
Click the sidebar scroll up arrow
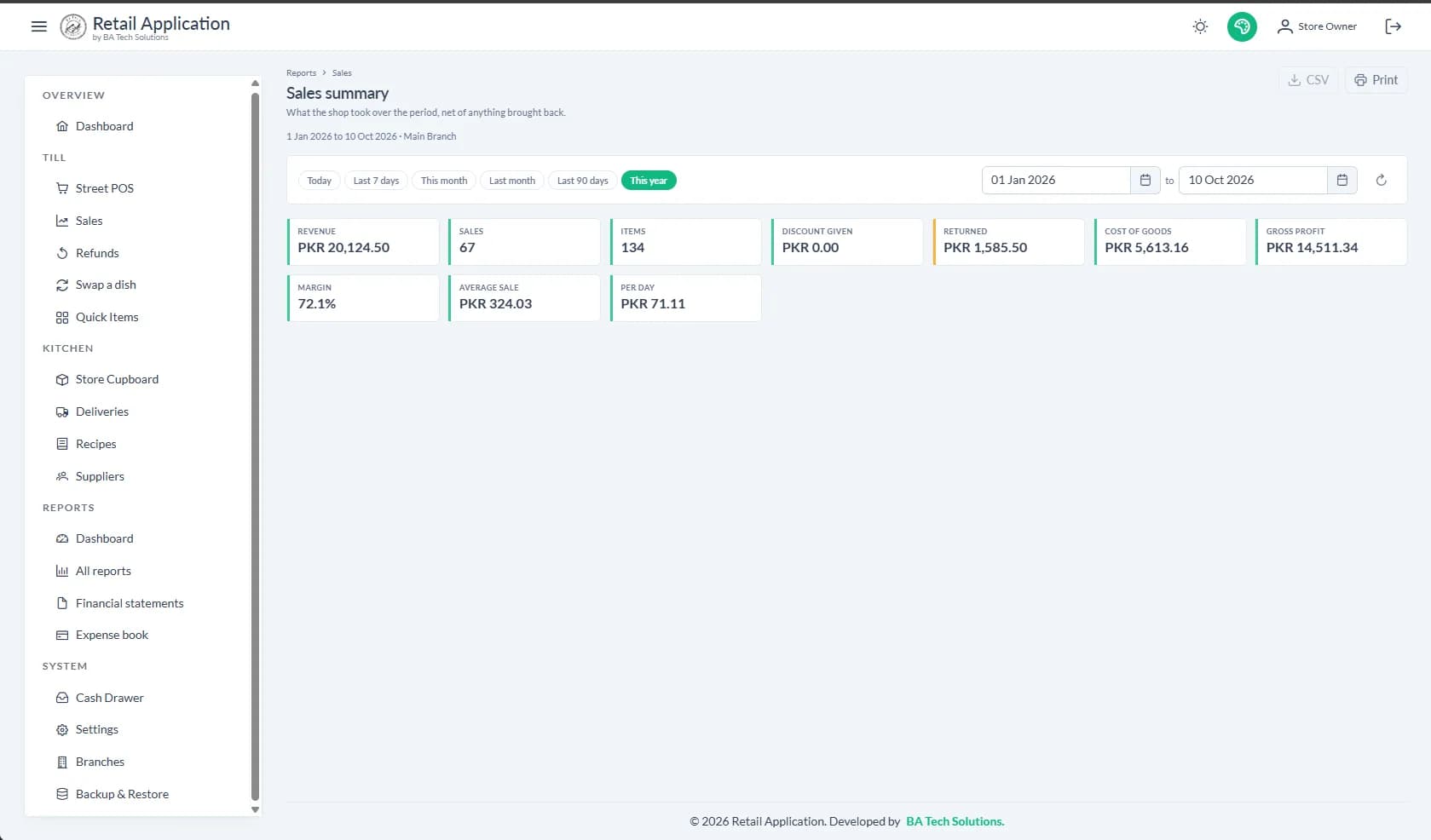pyautogui.click(x=255, y=83)
